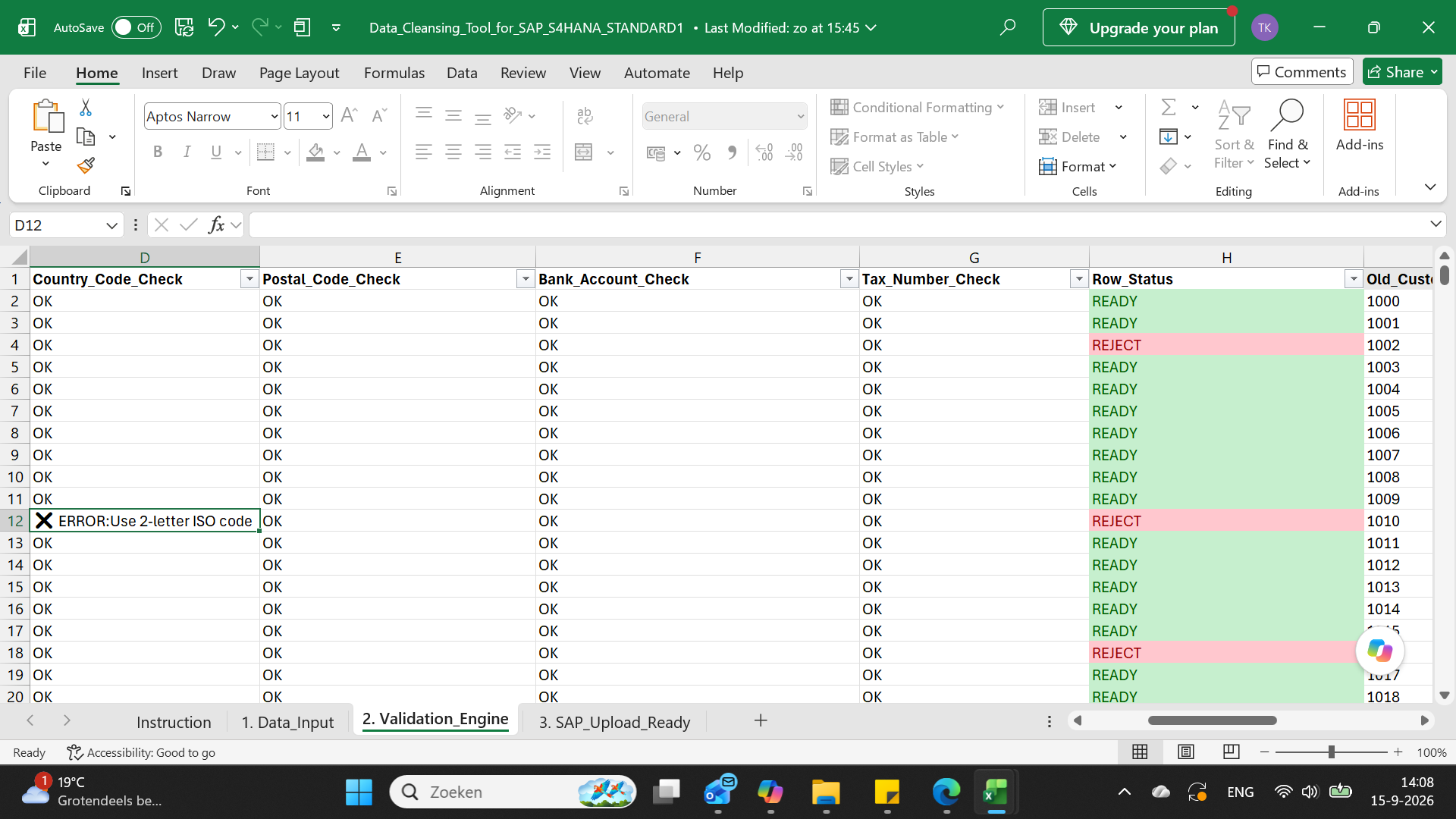Apply Bold formatting to the cell
Viewport: 1456px width, 819px height.
(x=158, y=152)
